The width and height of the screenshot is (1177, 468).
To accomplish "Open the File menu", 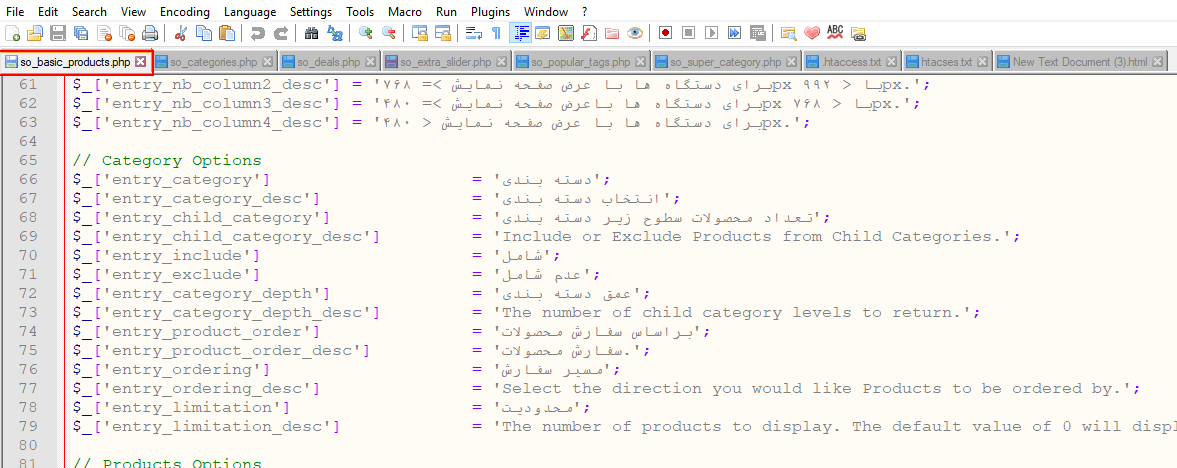I will point(14,12).
